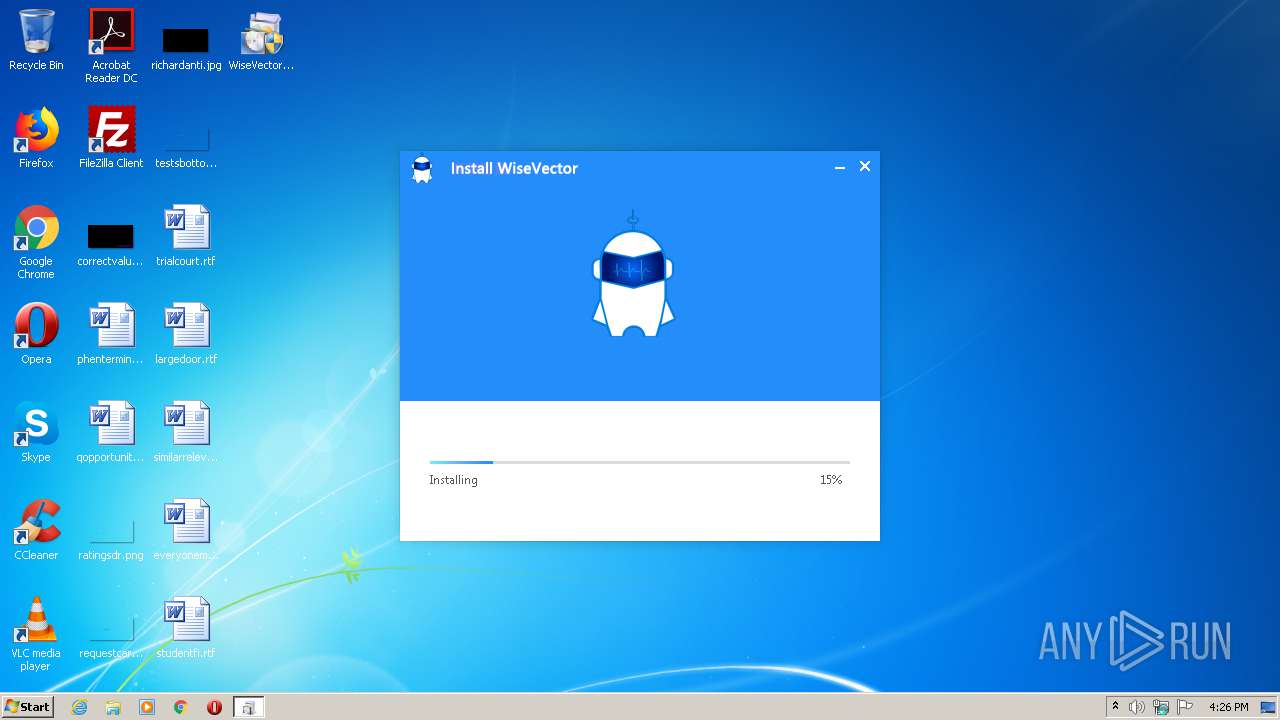Launch Google Chrome desktop shortcut

pyautogui.click(x=36, y=242)
